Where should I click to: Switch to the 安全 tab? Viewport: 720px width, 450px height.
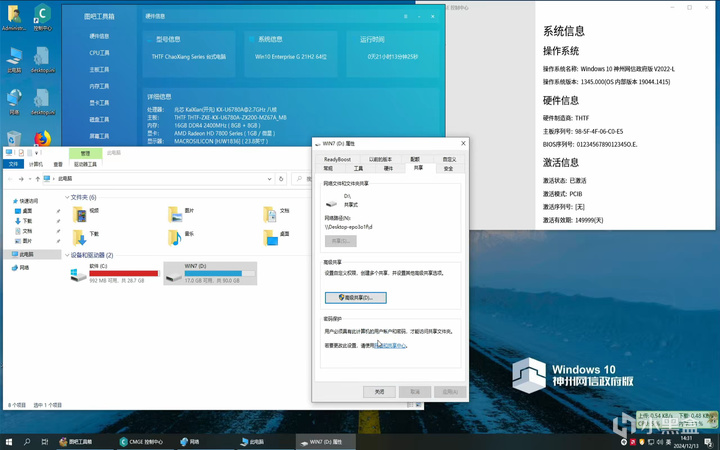pyautogui.click(x=448, y=169)
